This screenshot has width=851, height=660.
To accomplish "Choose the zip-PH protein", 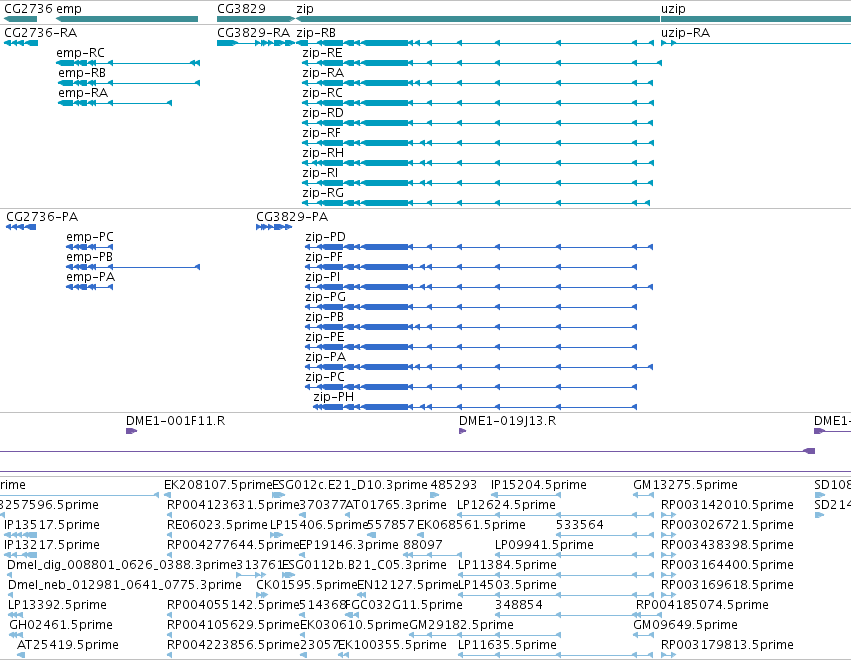I will (x=333, y=397).
